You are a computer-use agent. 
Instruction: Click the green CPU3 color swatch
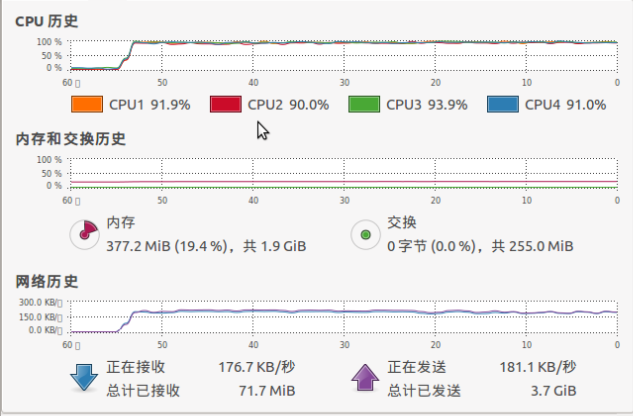pos(364,105)
